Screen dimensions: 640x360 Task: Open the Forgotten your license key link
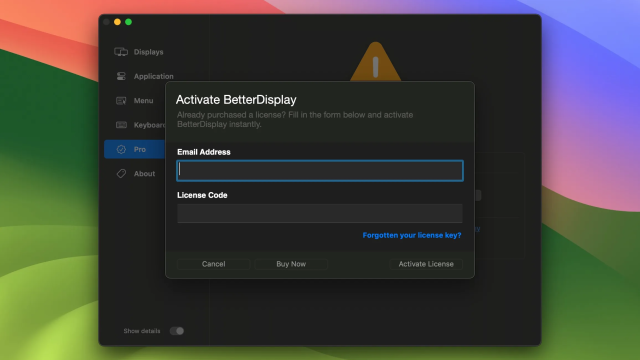click(412, 235)
